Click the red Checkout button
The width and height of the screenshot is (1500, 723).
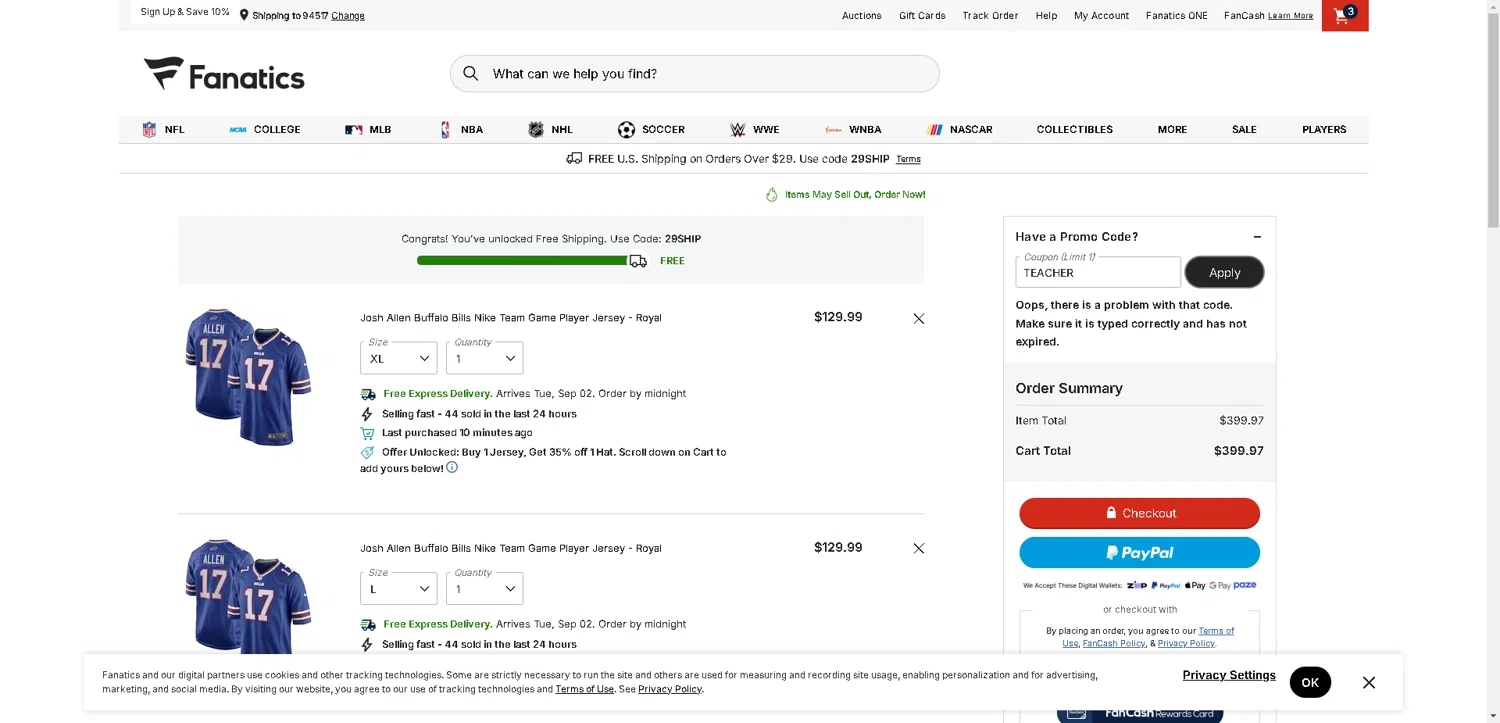tap(1139, 513)
